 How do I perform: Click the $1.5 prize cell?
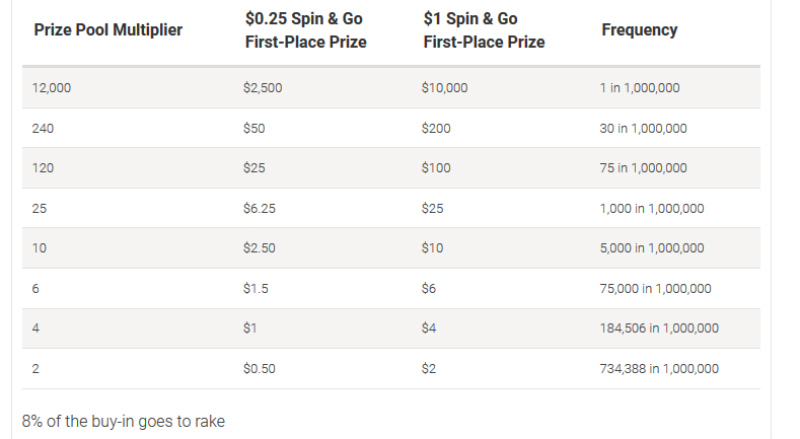tap(255, 288)
